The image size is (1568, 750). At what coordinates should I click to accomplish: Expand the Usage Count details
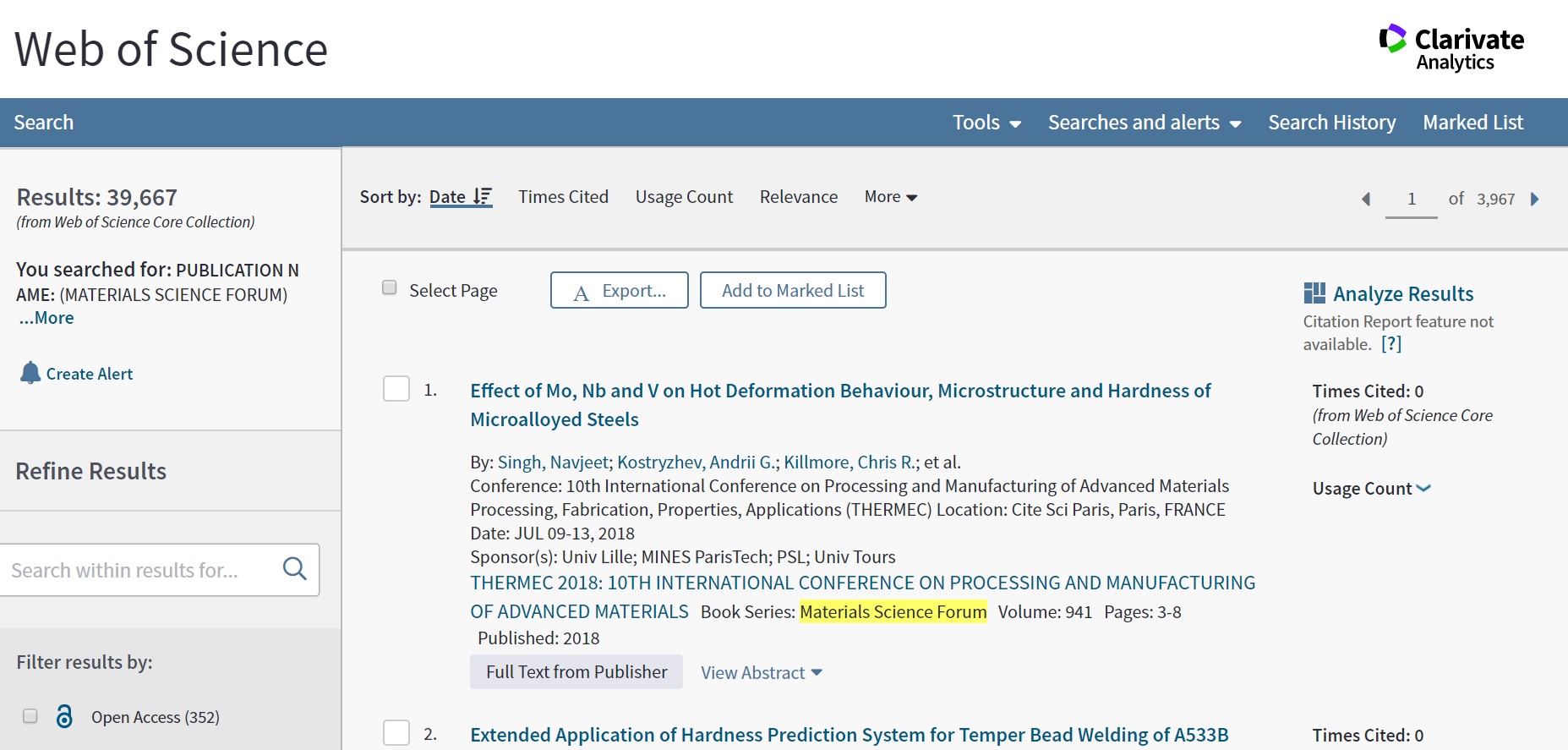1371,488
